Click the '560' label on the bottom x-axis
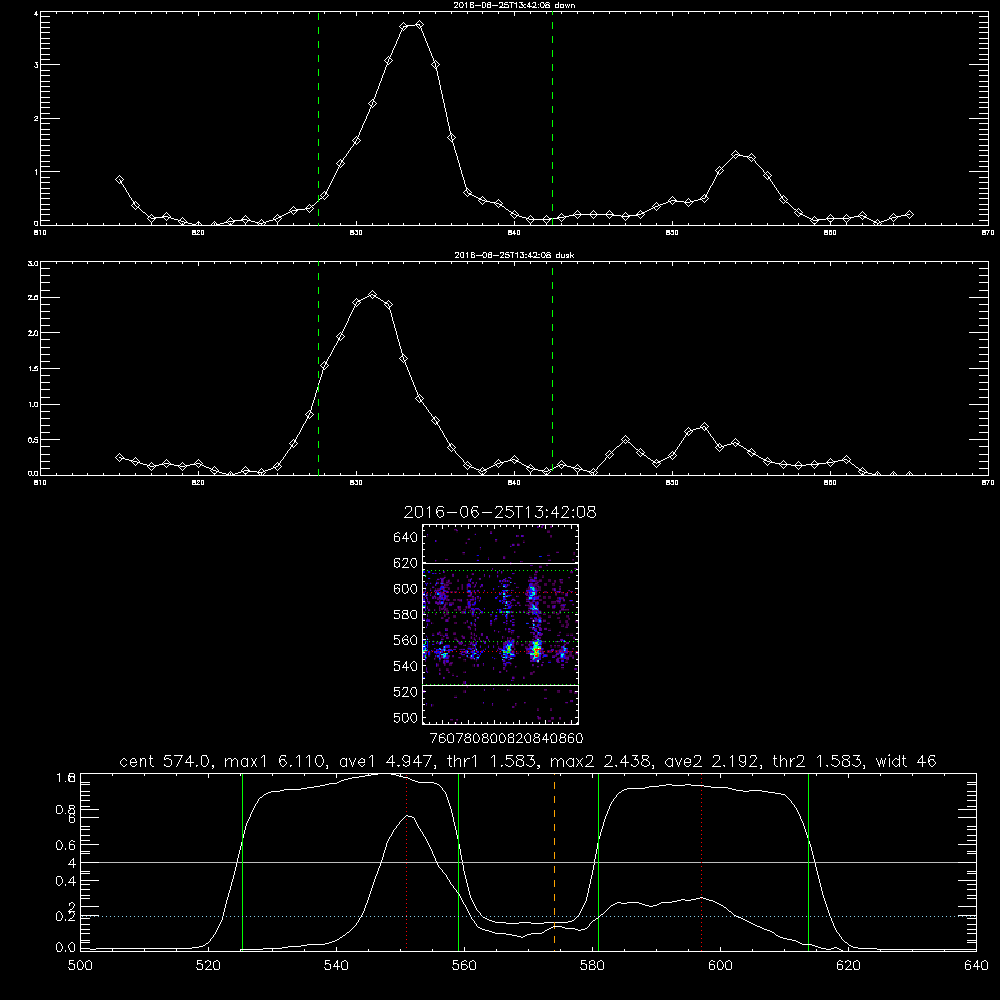The width and height of the screenshot is (1000, 1000). click(464, 966)
